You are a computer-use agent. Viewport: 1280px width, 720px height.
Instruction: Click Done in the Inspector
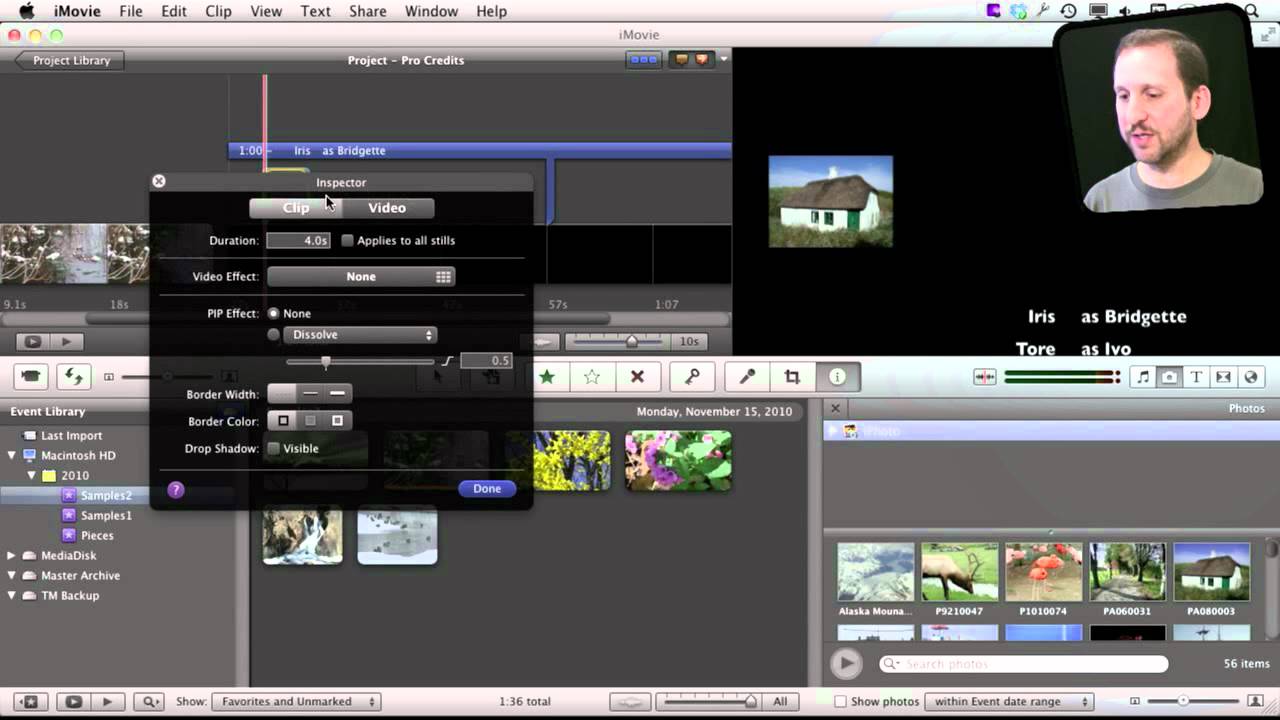(x=487, y=489)
